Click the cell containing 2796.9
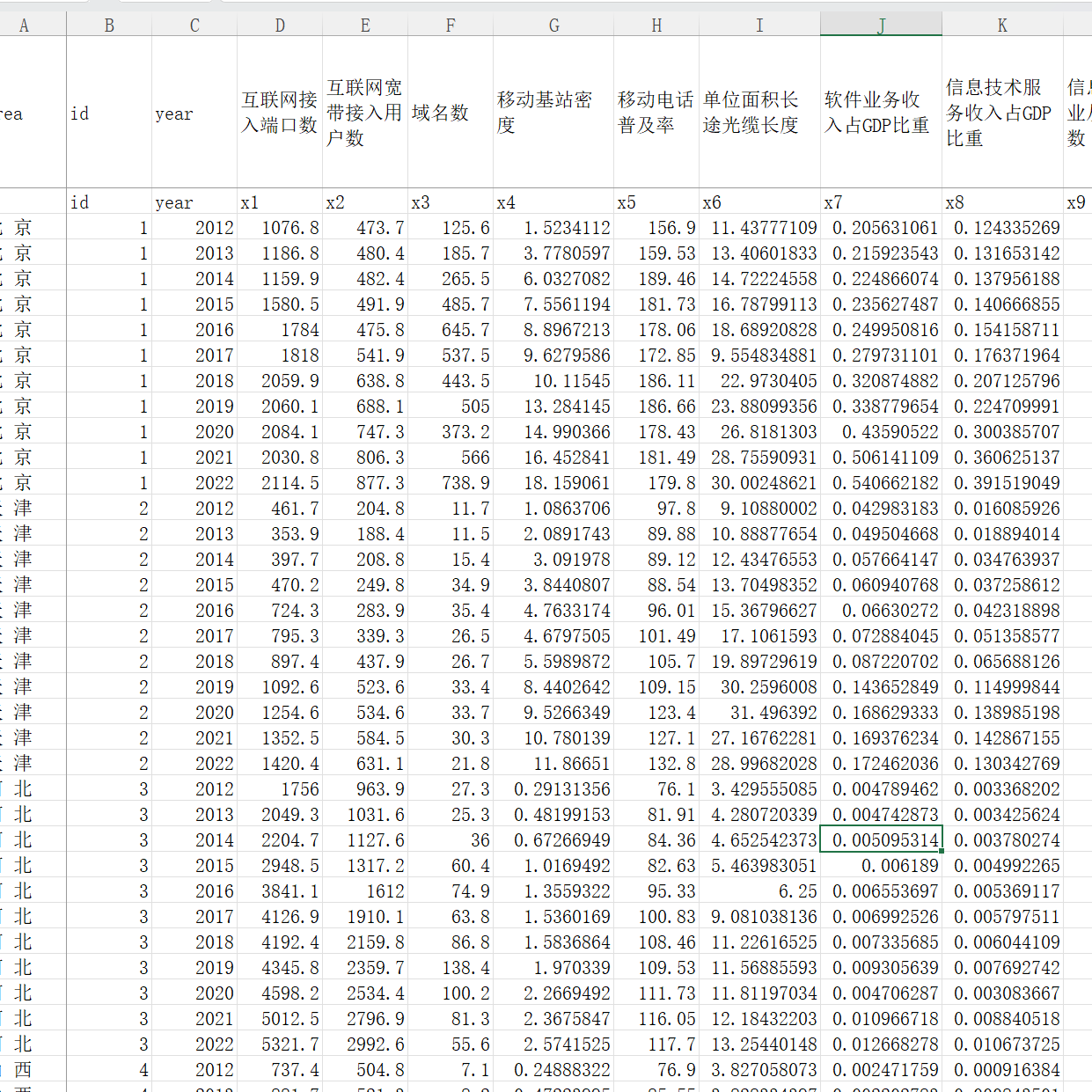 click(x=365, y=1018)
